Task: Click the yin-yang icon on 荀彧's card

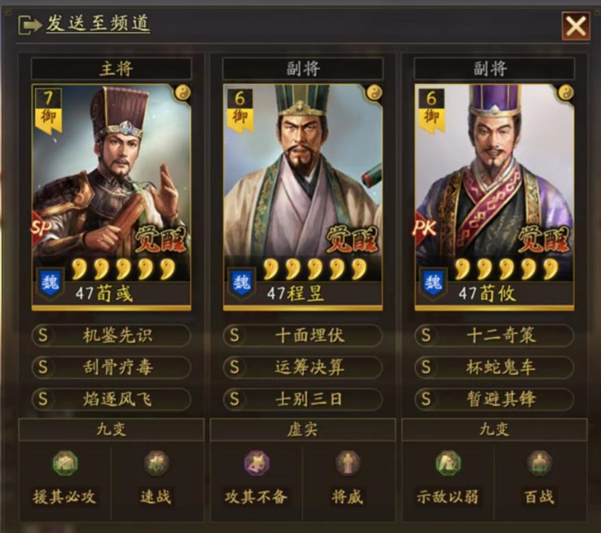Action: 182,93
